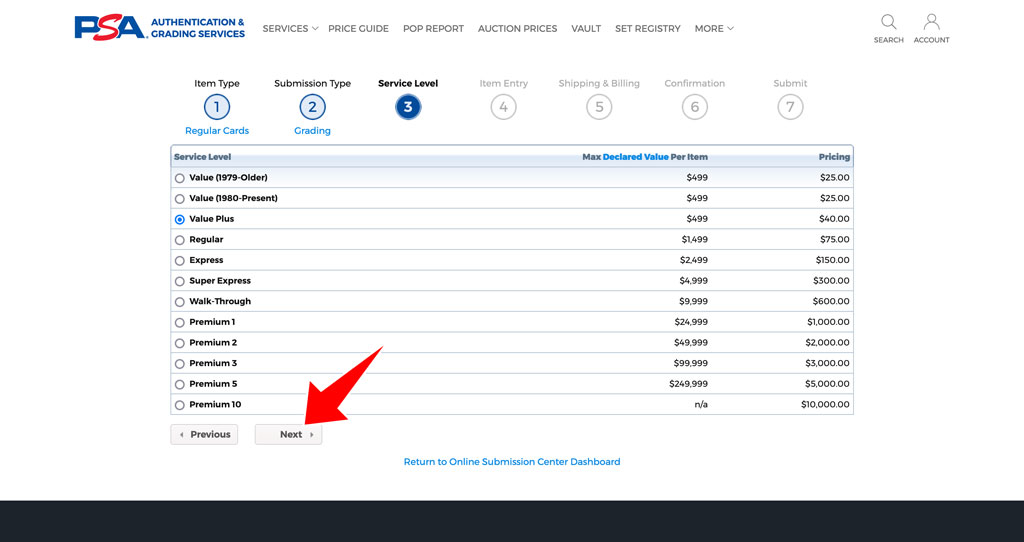The image size is (1024, 542).
Task: Choose the Super Express radio button
Action: coord(180,281)
